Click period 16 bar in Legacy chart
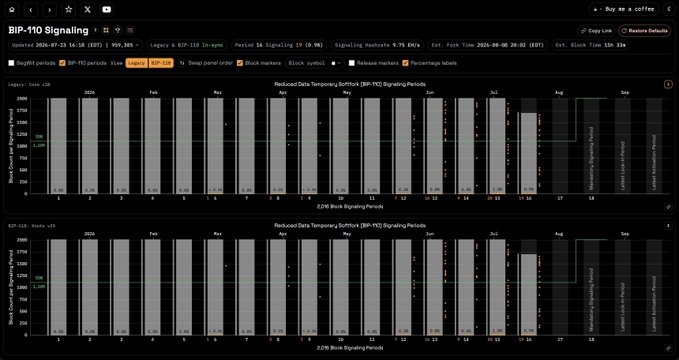This screenshot has height=360, width=679. (x=529, y=153)
